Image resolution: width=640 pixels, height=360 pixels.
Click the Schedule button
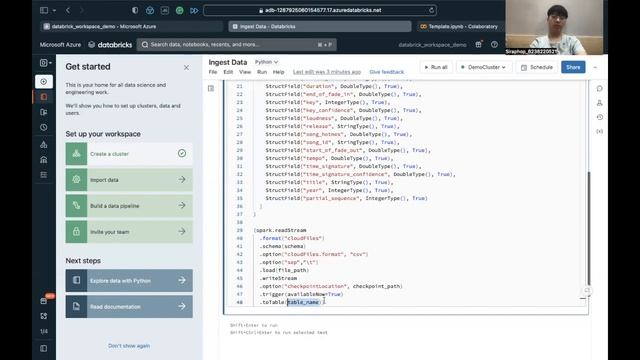[x=537, y=67]
